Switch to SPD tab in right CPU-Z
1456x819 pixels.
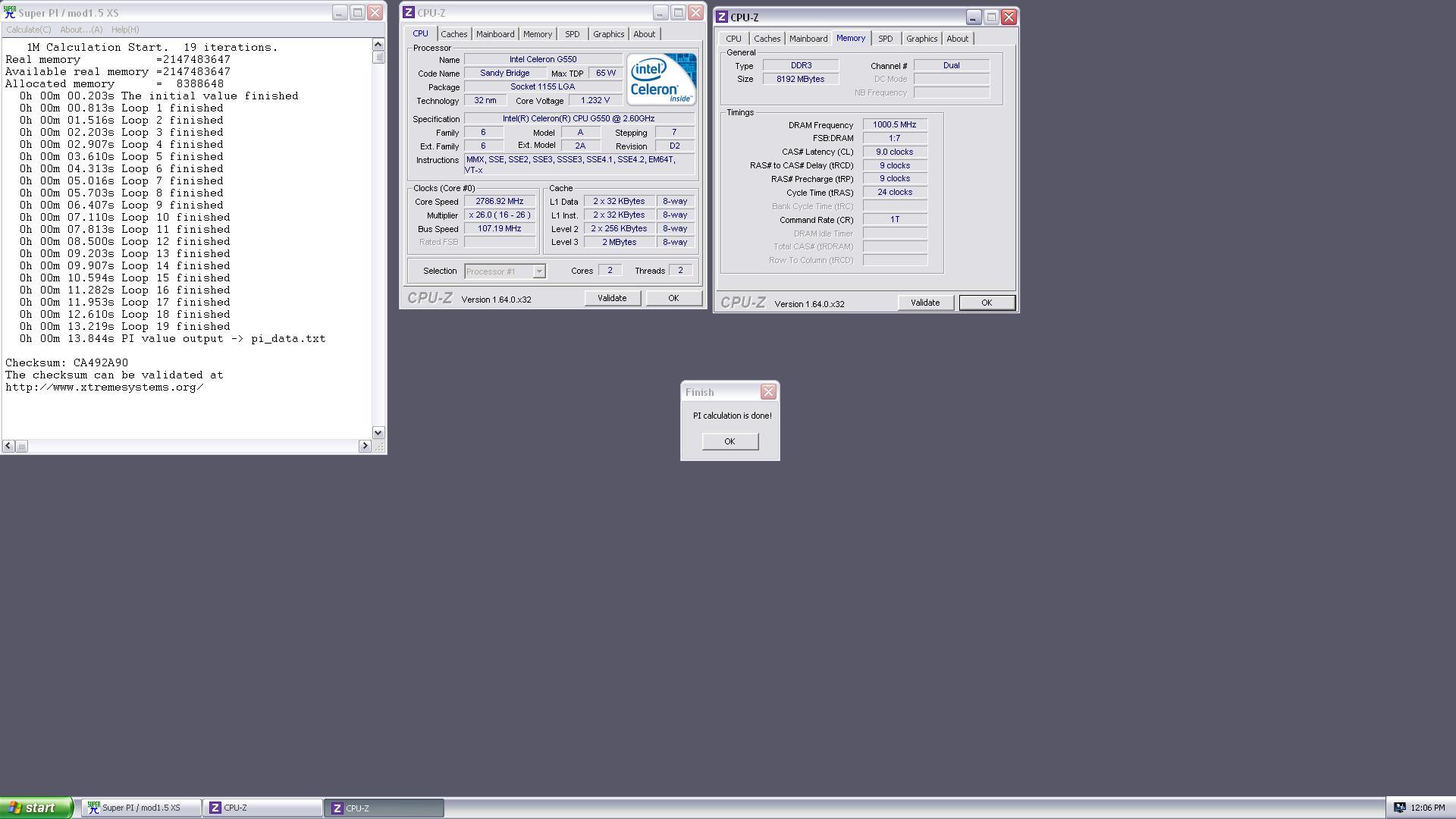[x=885, y=39]
